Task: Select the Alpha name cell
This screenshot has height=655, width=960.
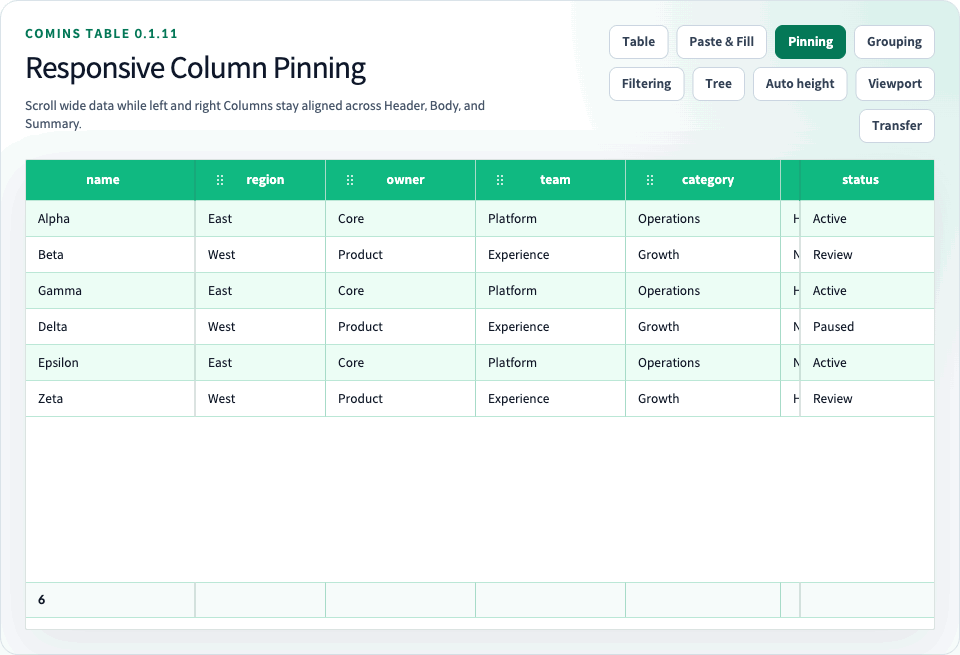Action: [x=110, y=219]
